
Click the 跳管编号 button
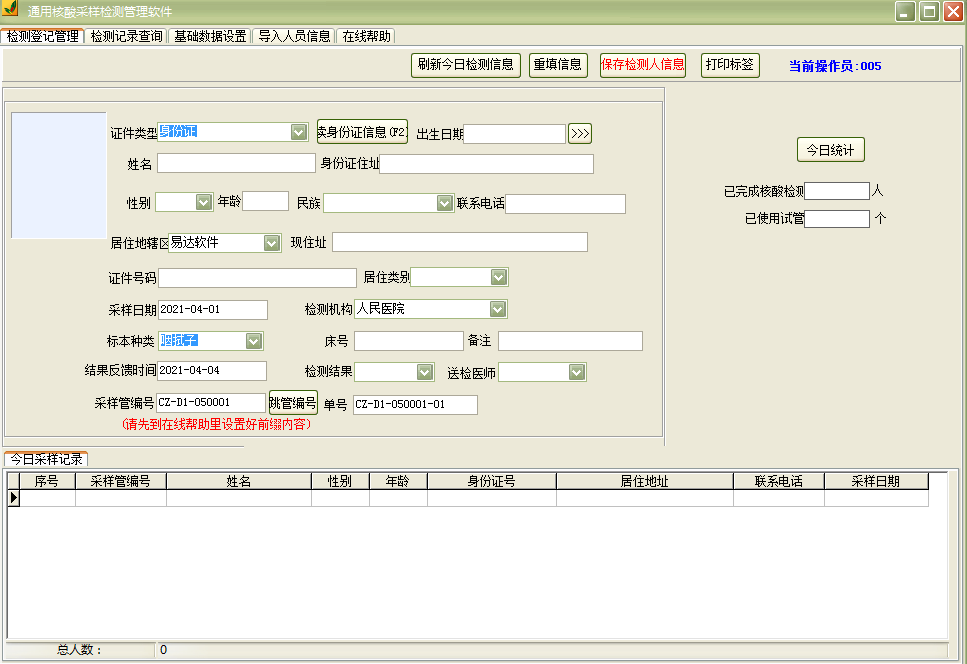click(294, 403)
